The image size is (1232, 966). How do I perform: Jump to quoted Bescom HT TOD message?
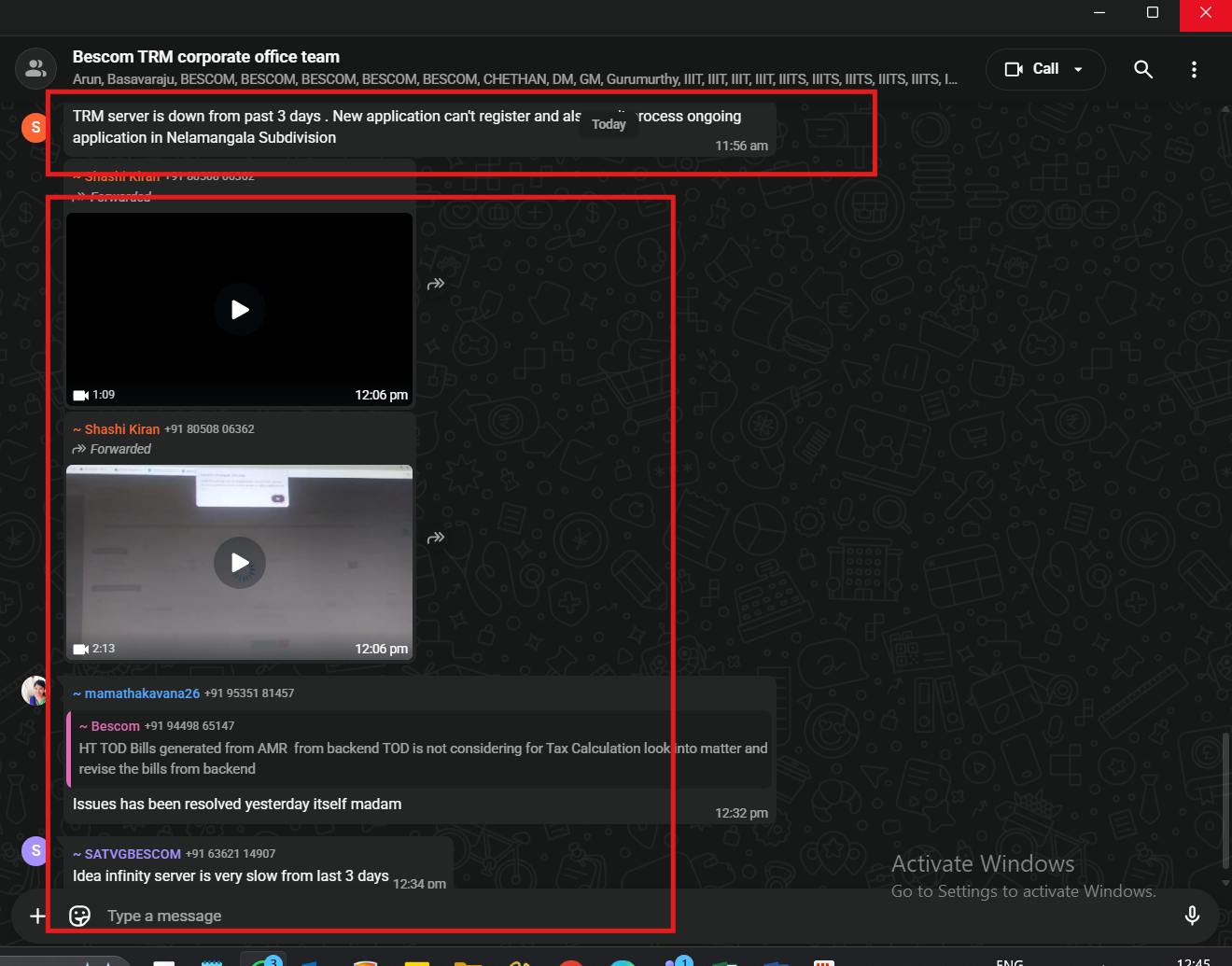(x=420, y=749)
